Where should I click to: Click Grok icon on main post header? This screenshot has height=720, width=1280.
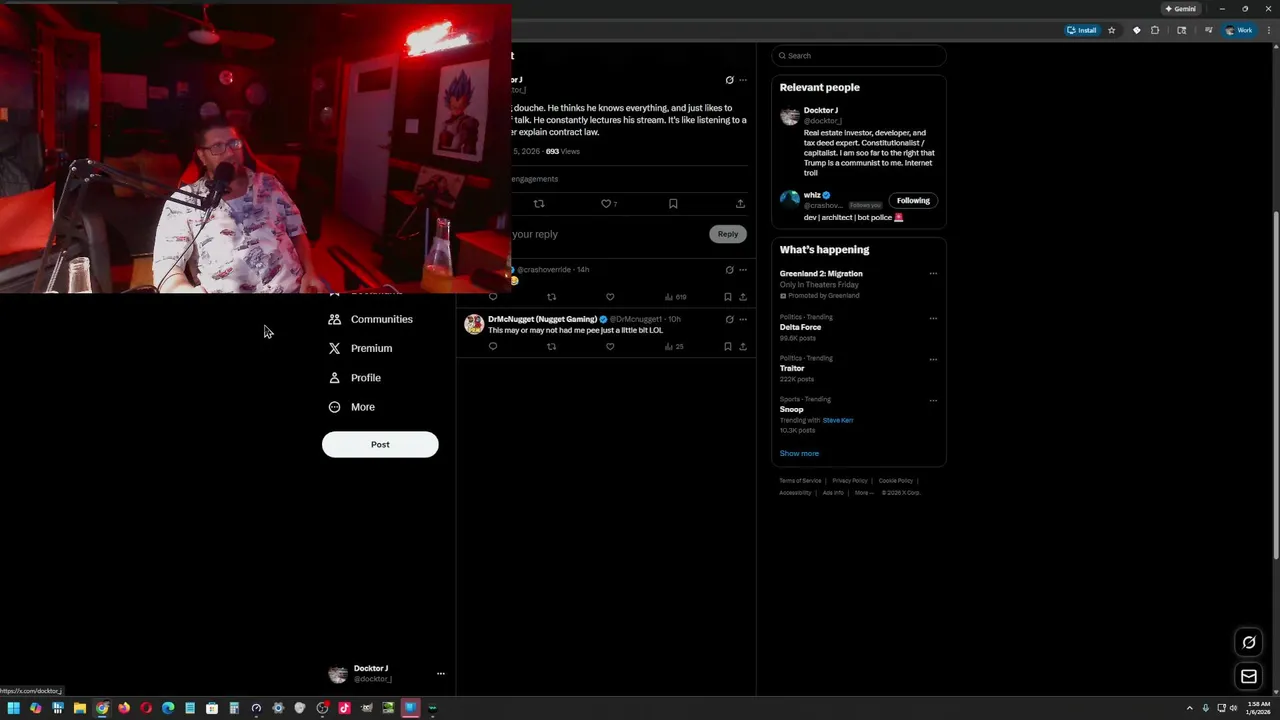[x=729, y=80]
